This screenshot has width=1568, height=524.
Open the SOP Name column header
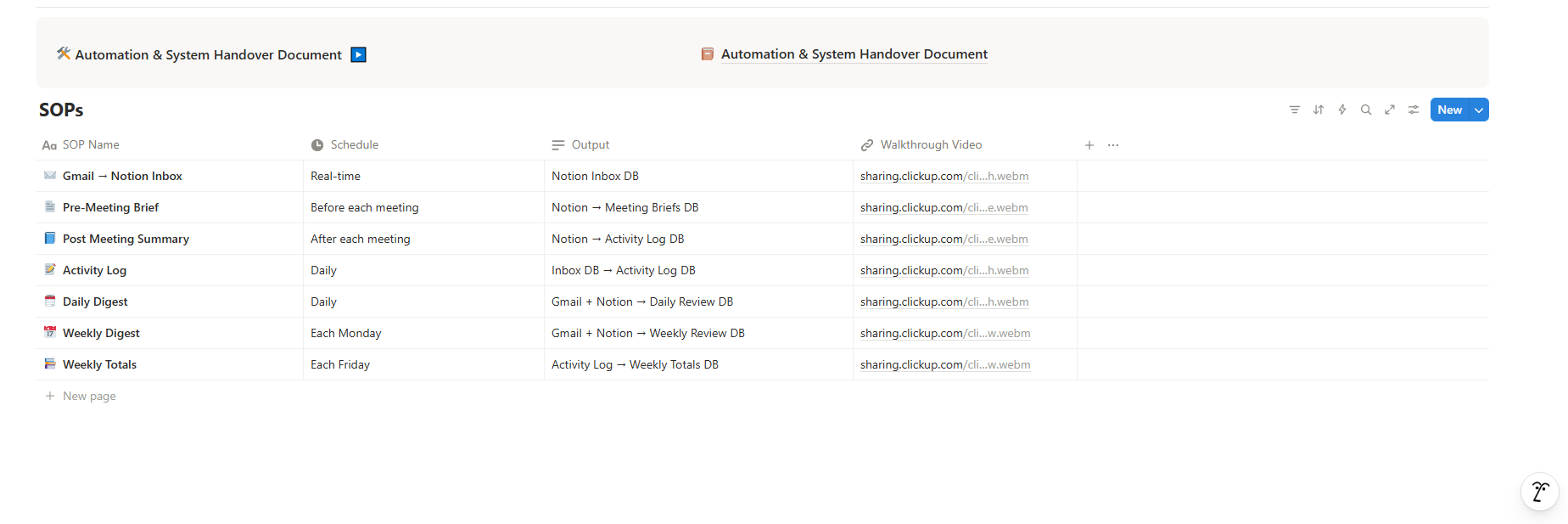(x=170, y=145)
